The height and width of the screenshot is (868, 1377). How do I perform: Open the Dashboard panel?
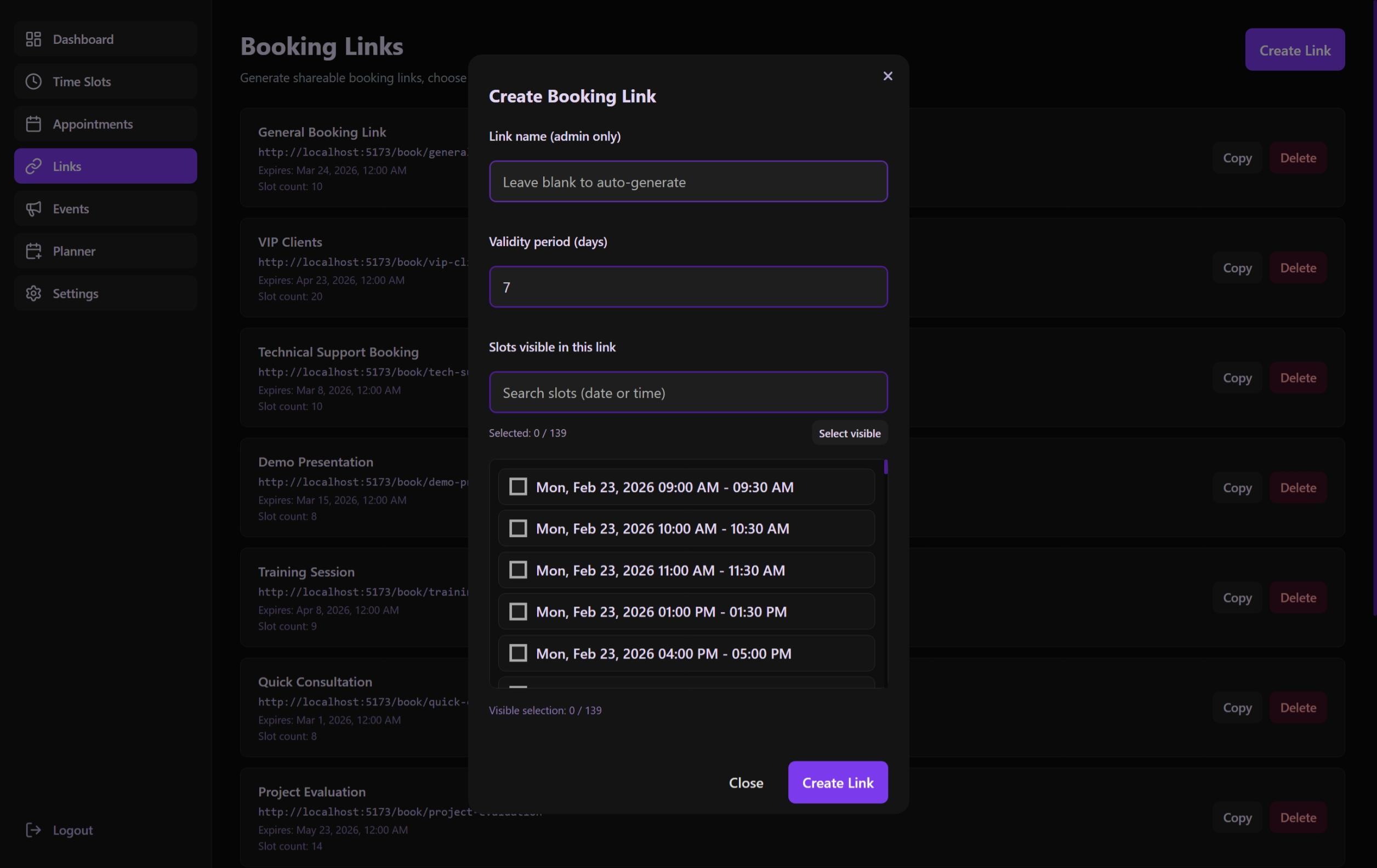click(x=34, y=39)
